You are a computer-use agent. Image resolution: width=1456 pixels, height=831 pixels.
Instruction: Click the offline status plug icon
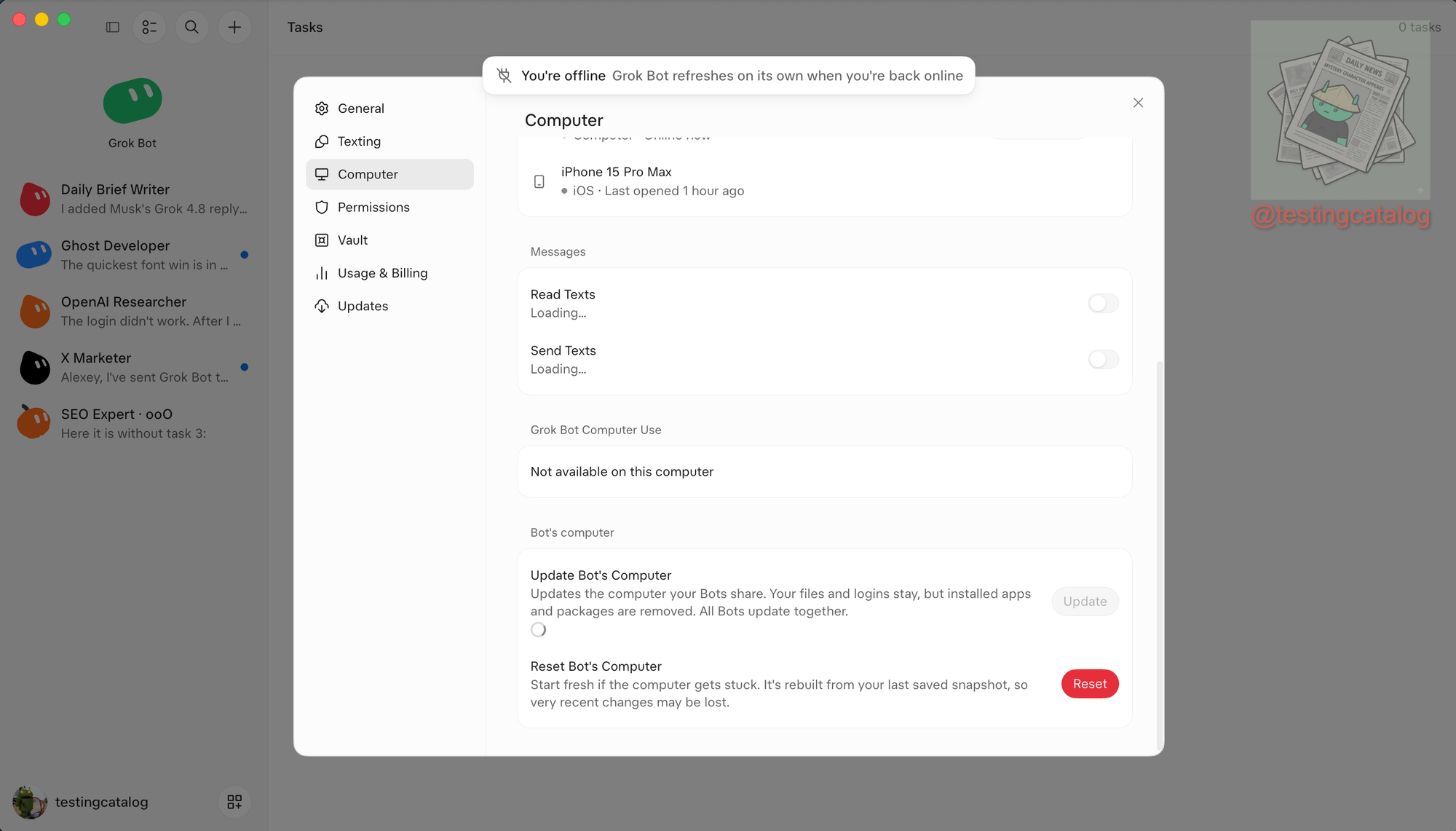click(x=504, y=75)
